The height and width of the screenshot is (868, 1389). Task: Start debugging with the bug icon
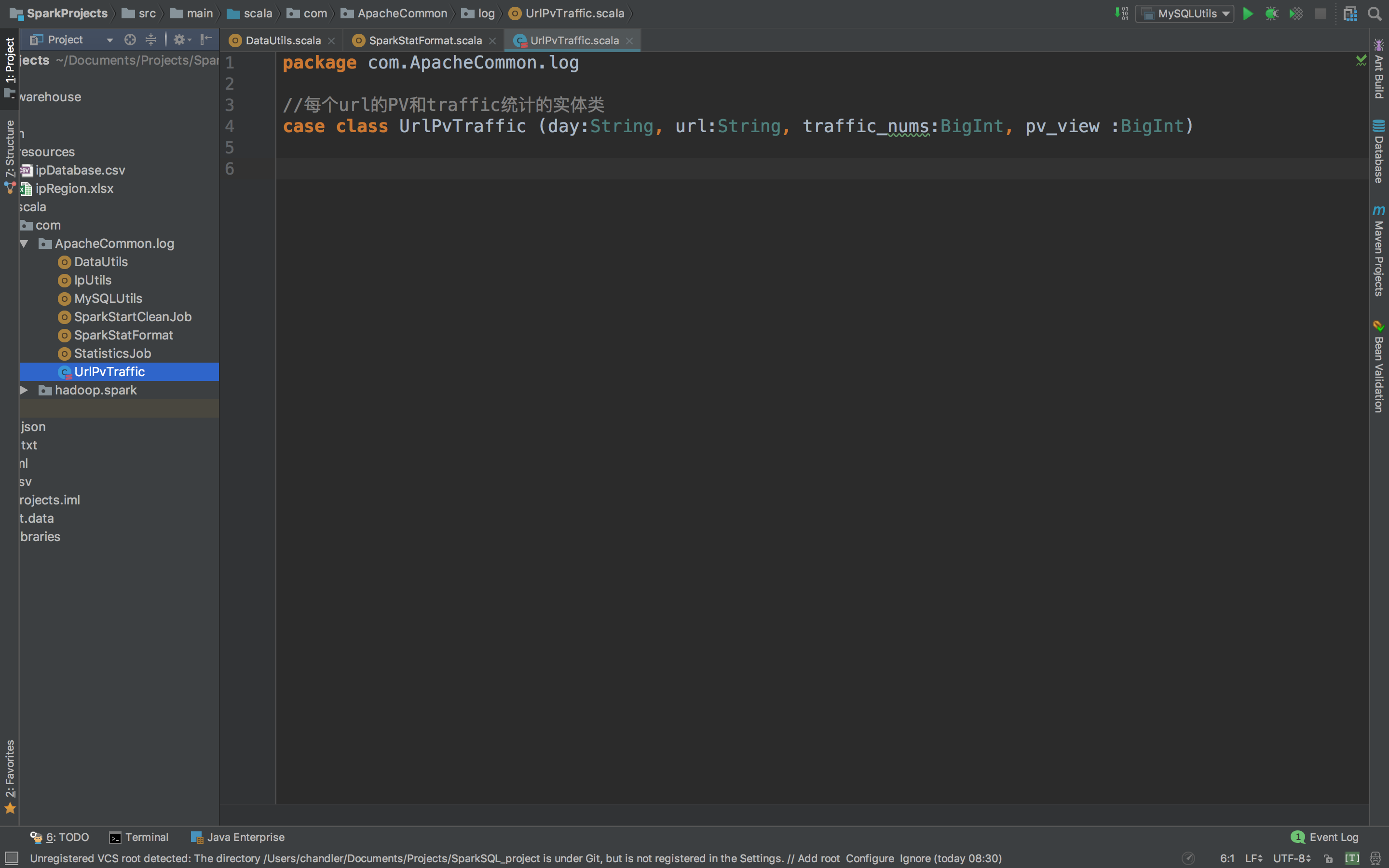coord(1271,14)
